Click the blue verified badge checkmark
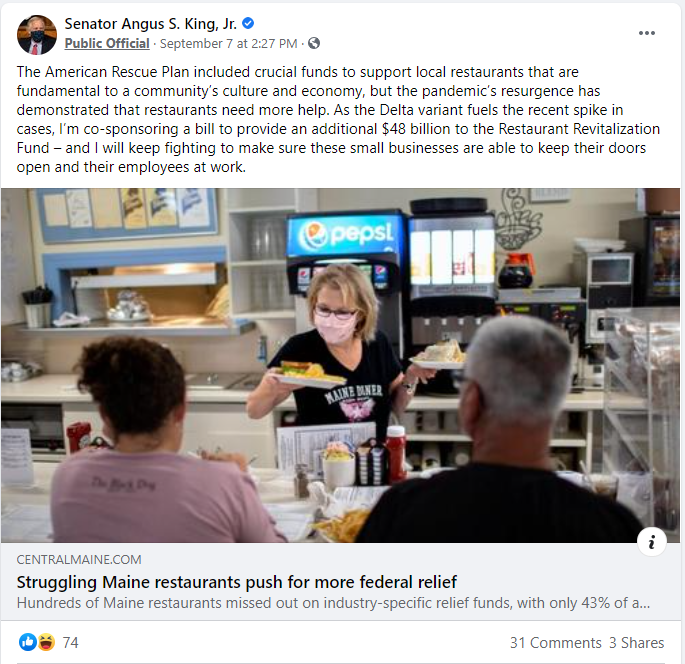This screenshot has width=685, height=664. [248, 23]
